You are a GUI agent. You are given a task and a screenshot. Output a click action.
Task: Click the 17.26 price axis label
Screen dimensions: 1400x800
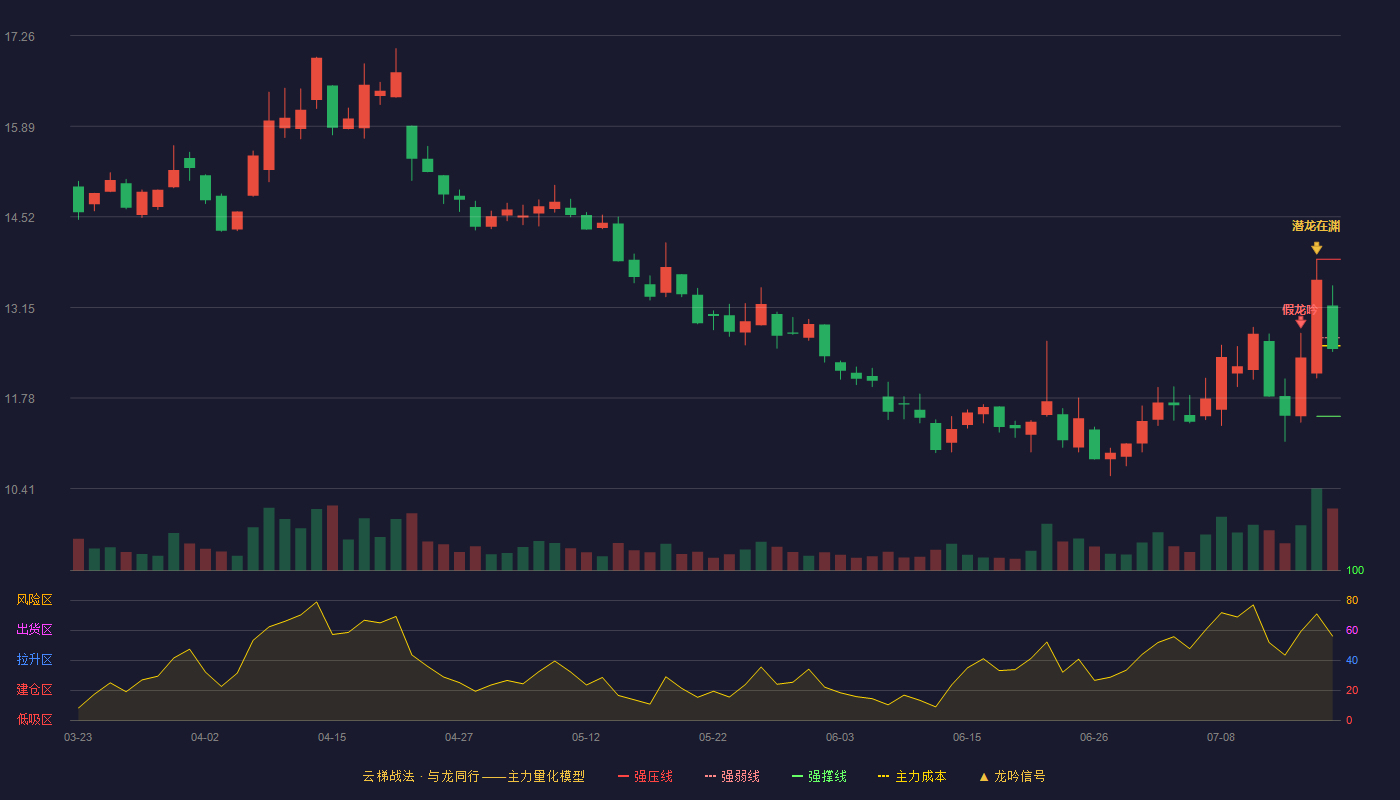point(19,37)
